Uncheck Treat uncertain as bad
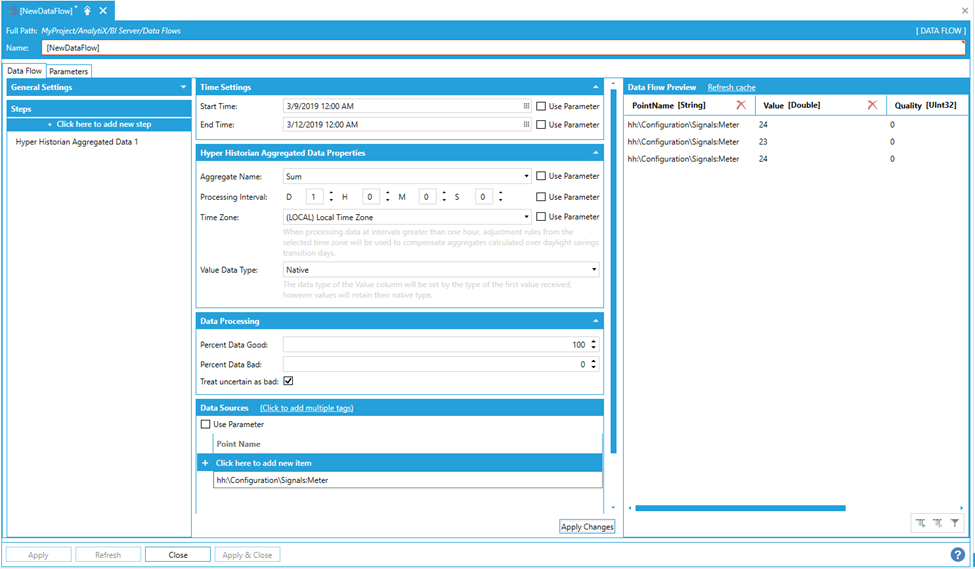Screen dimensions: 975x569 click(288, 381)
